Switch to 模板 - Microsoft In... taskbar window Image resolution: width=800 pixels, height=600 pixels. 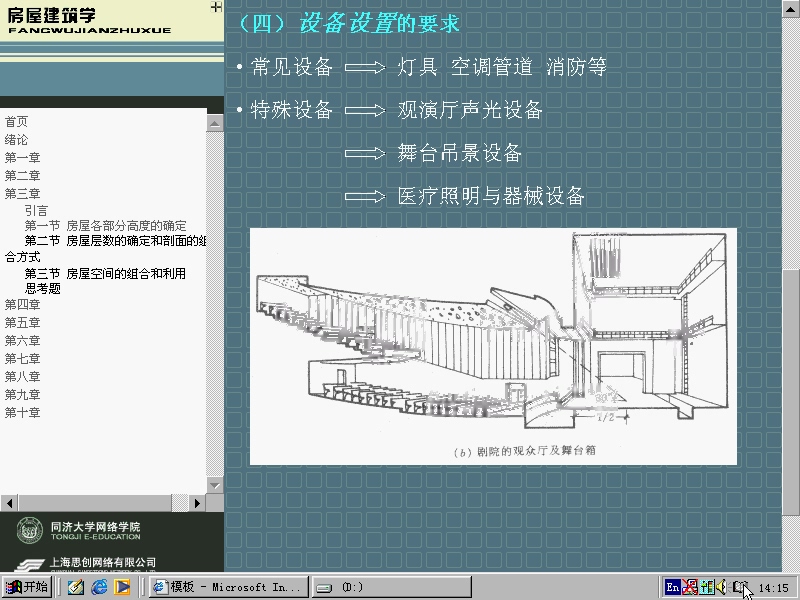229,587
